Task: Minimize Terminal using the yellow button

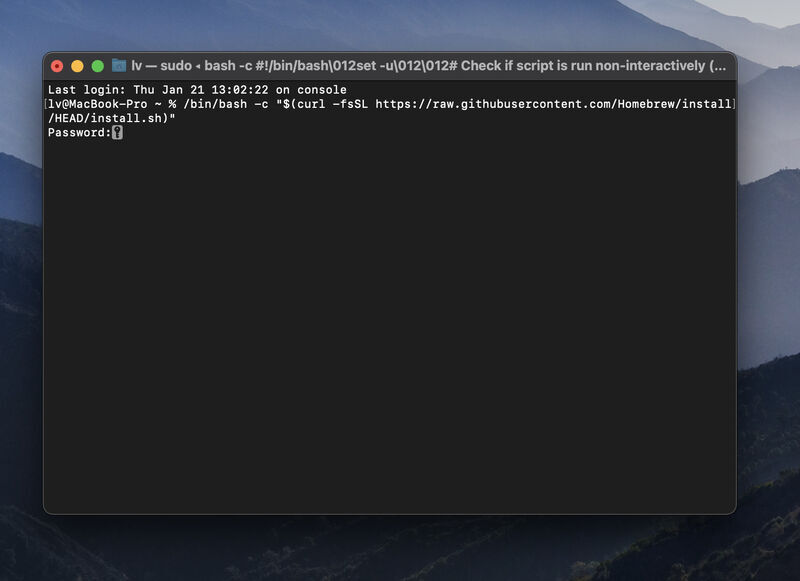Action: point(78,66)
